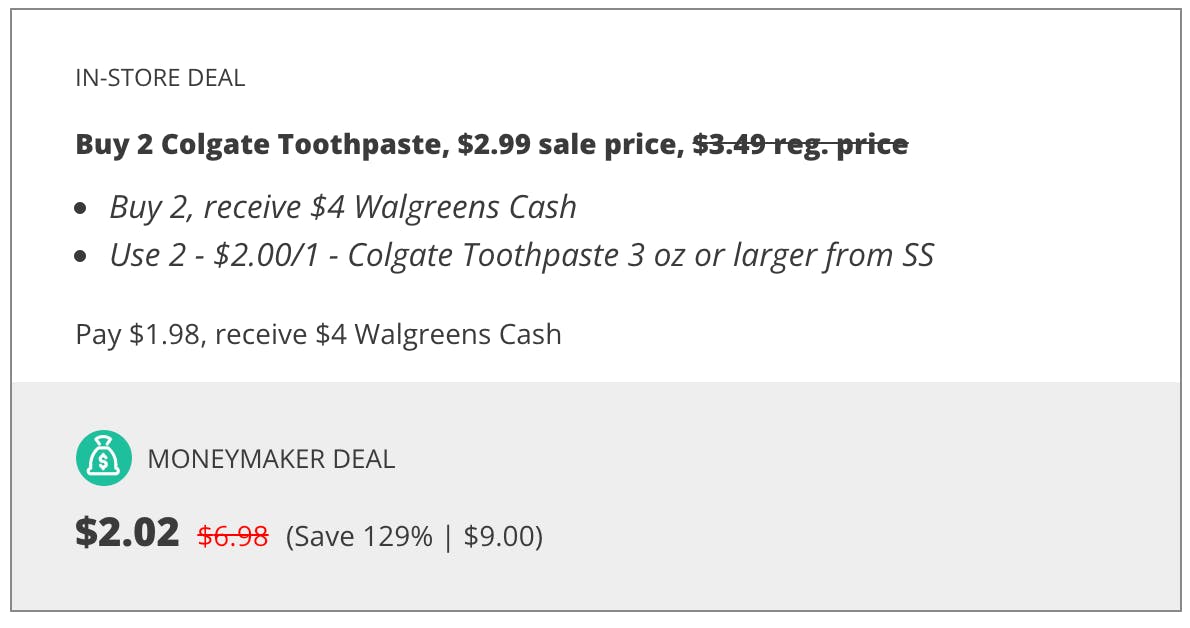Image resolution: width=1190 pixels, height=628 pixels.
Task: Click the second bullet point dot
Action: click(x=81, y=256)
